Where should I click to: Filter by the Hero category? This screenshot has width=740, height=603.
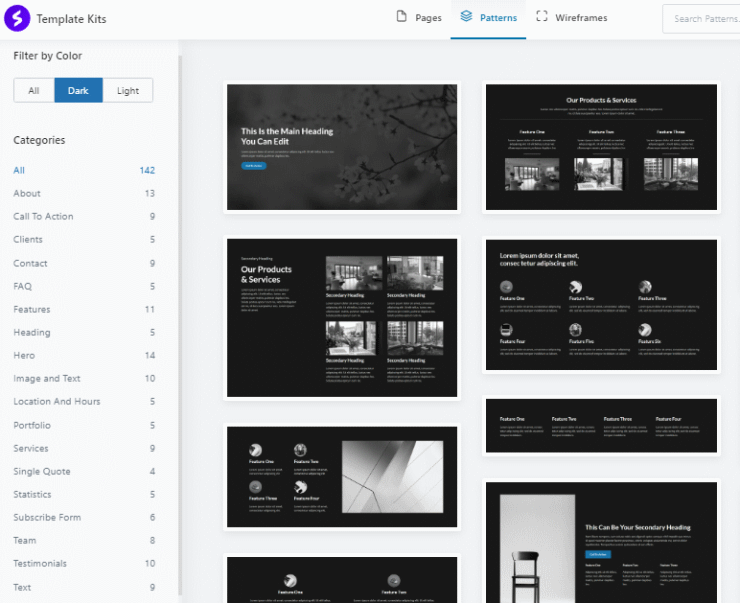pyautogui.click(x=84, y=356)
